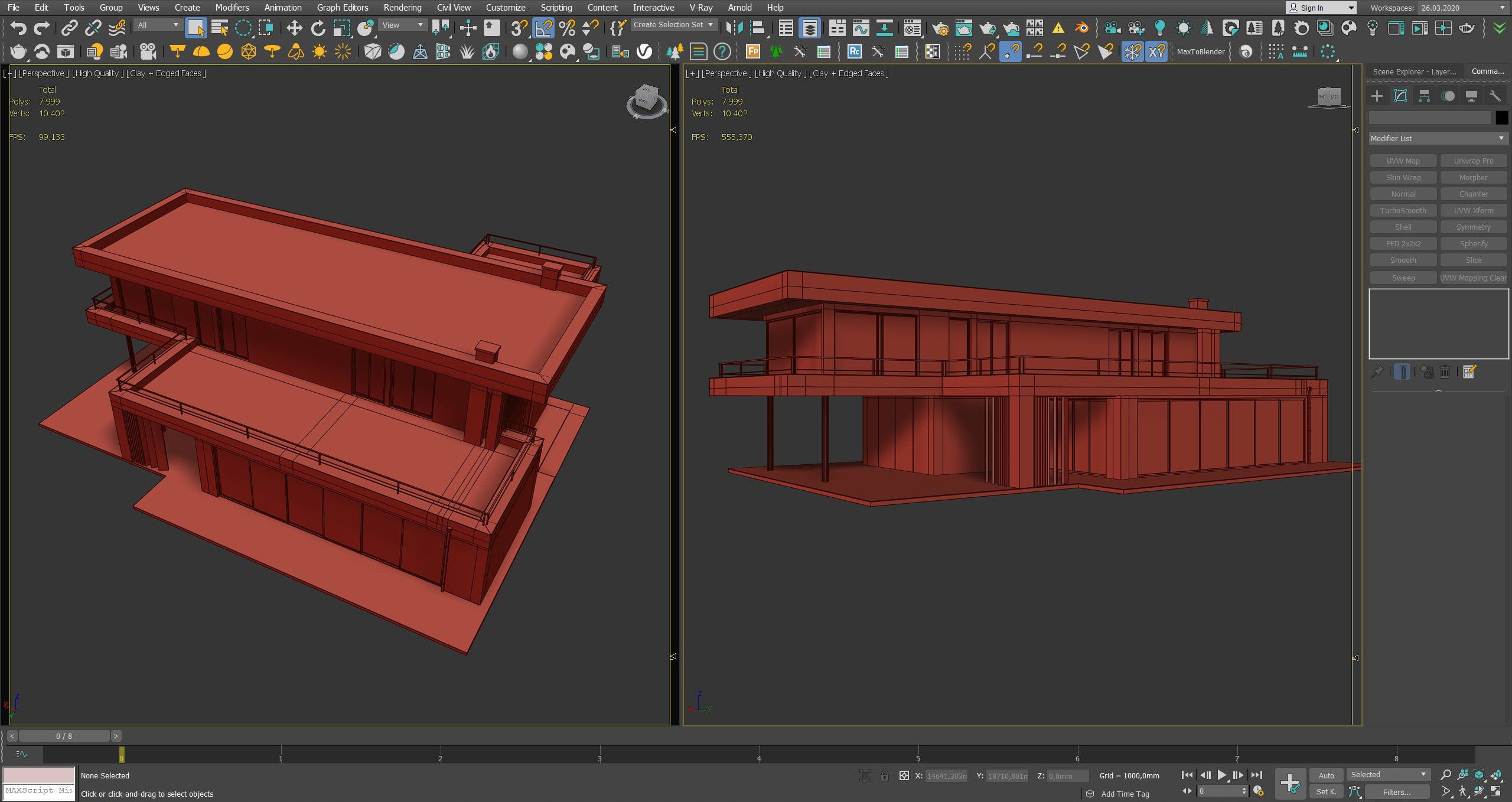Click the V-Ray logo toolbar icon
The height and width of the screenshot is (802, 1512).
(644, 52)
